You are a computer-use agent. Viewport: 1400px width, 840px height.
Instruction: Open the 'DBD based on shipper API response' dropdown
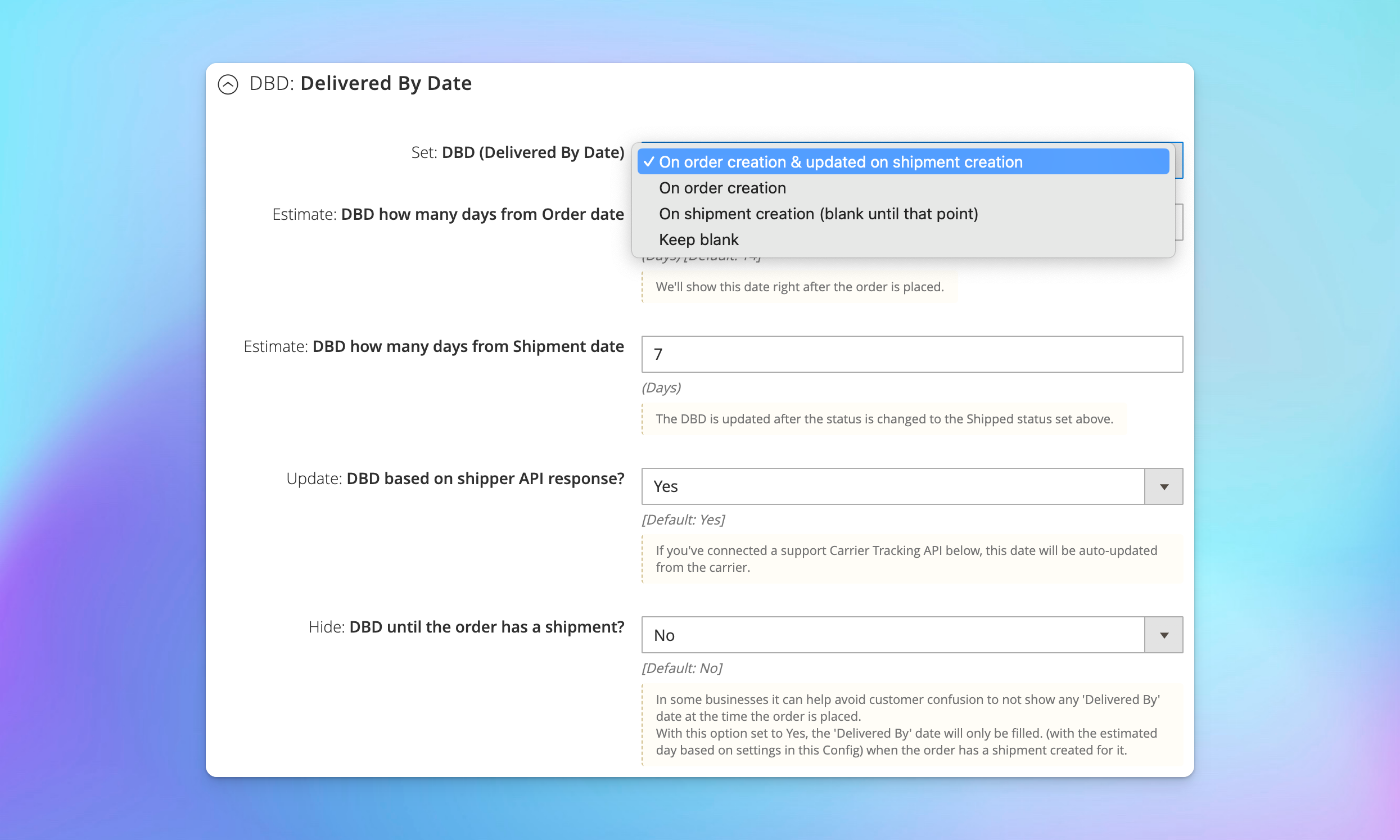911,486
